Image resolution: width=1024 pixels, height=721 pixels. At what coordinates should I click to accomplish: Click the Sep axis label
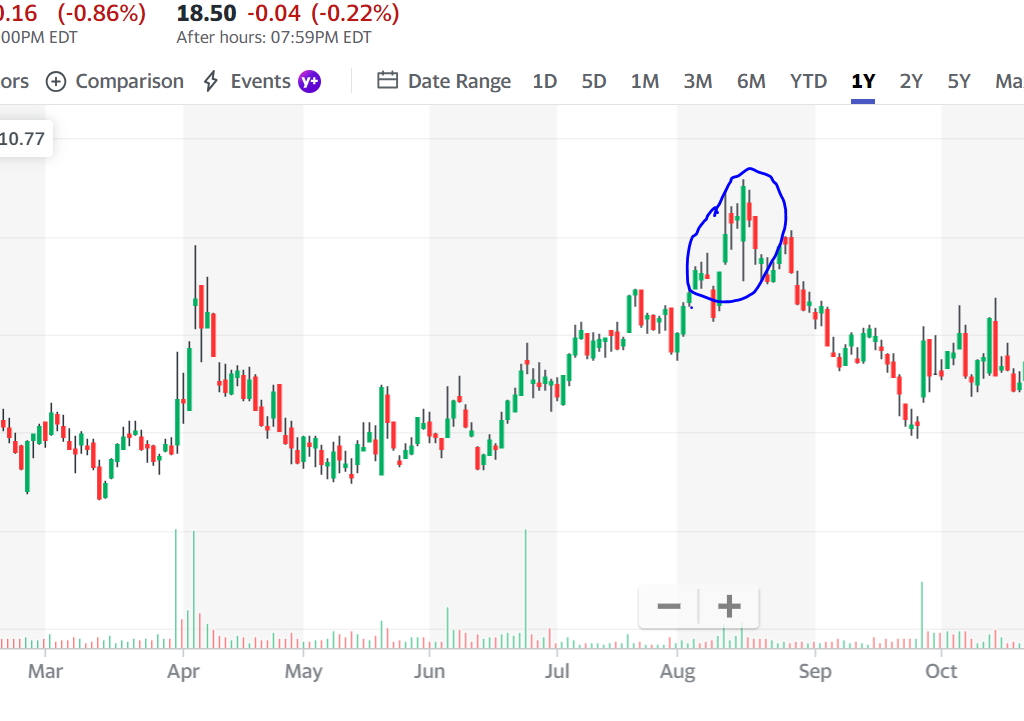click(815, 671)
